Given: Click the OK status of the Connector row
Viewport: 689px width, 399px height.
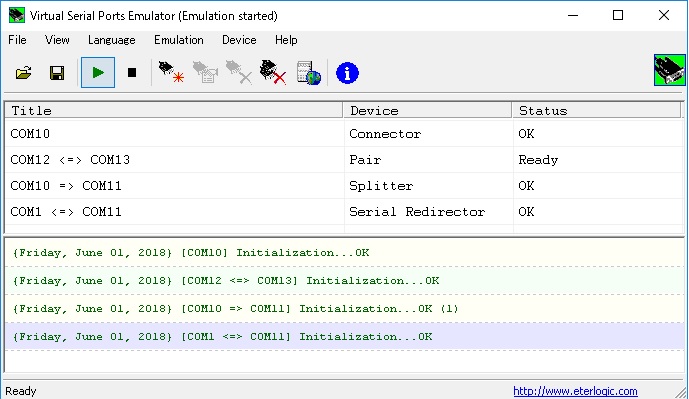Looking at the screenshot, I should click(526, 134).
